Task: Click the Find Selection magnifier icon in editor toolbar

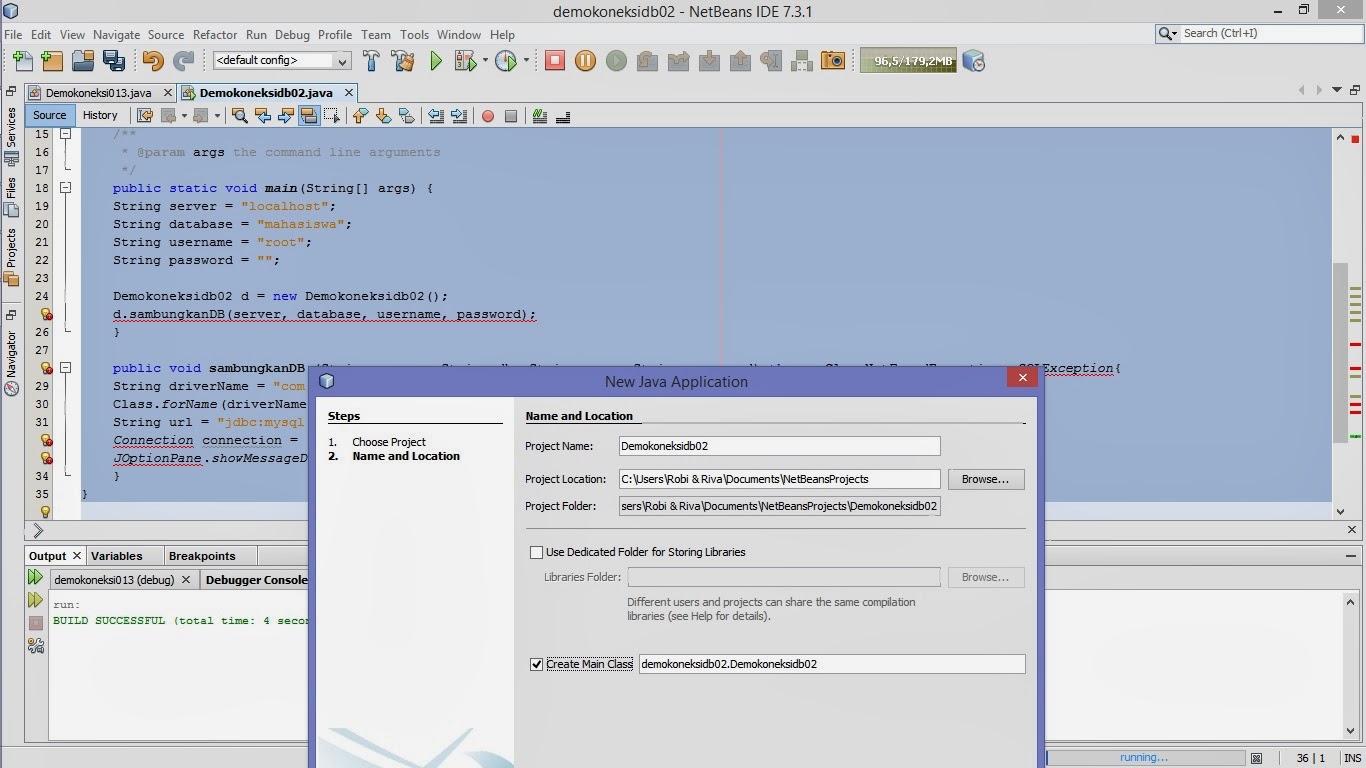Action: [240, 116]
